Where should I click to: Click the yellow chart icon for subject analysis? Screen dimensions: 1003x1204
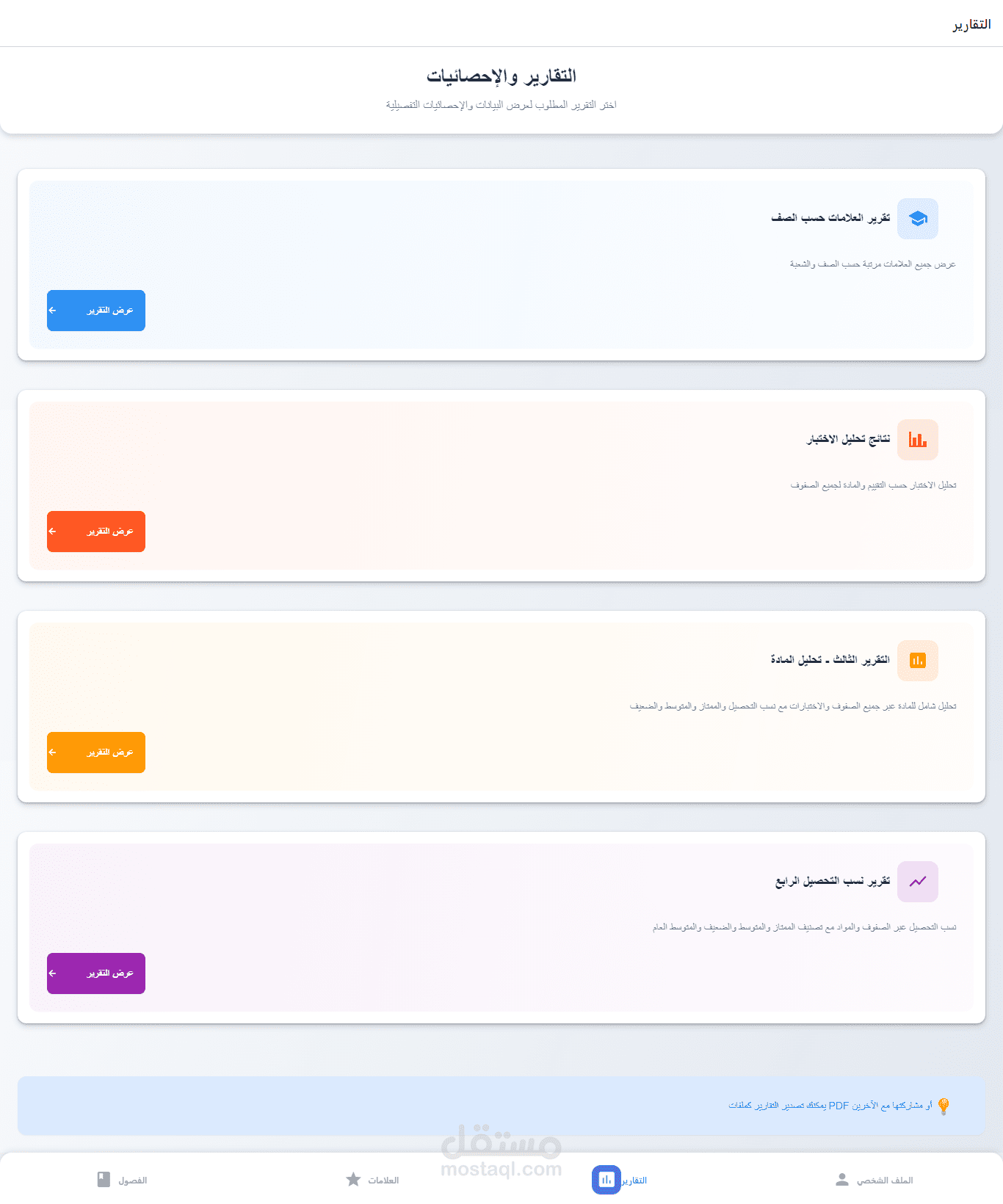click(x=918, y=661)
